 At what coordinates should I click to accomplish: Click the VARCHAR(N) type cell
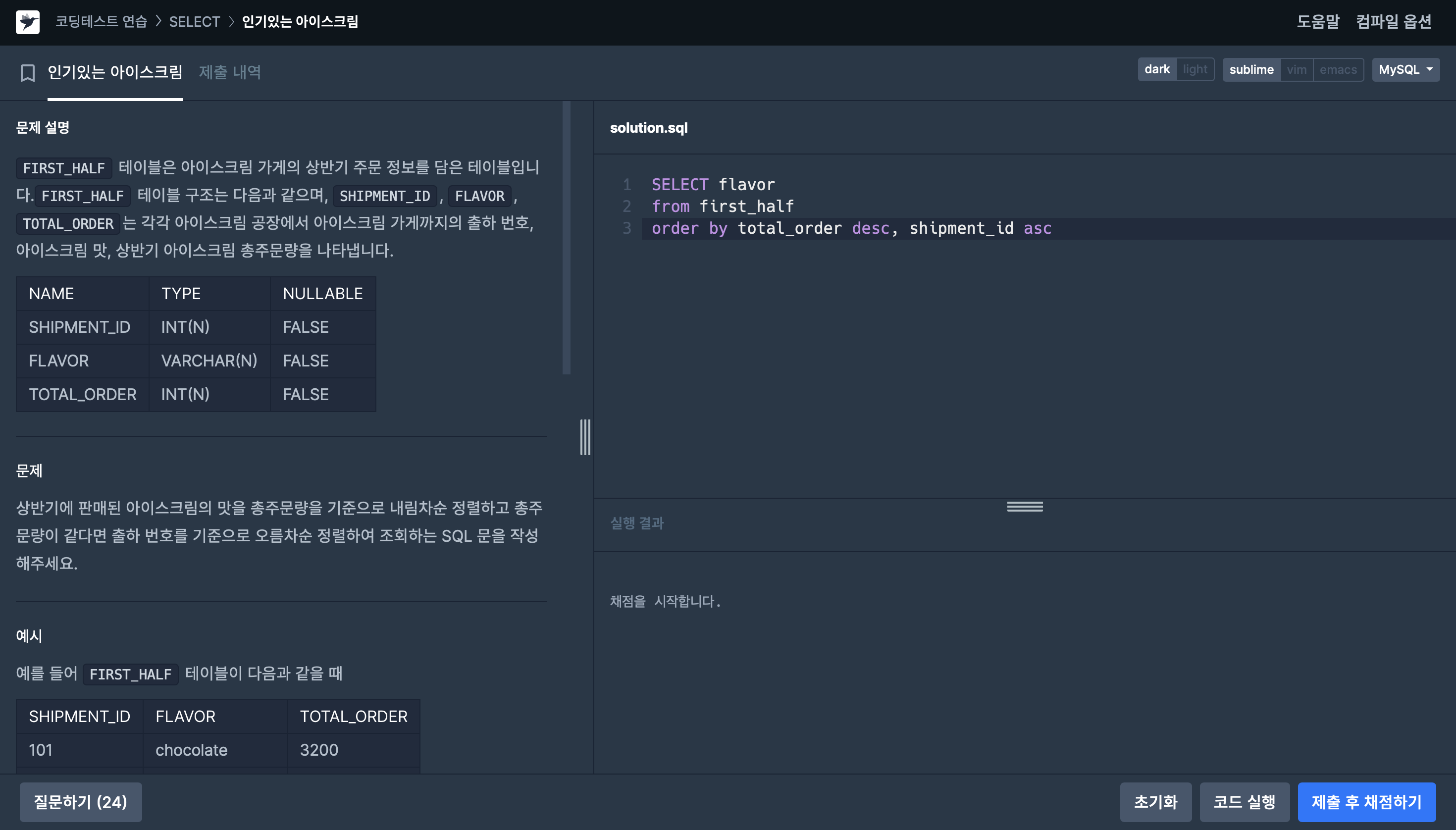point(209,360)
